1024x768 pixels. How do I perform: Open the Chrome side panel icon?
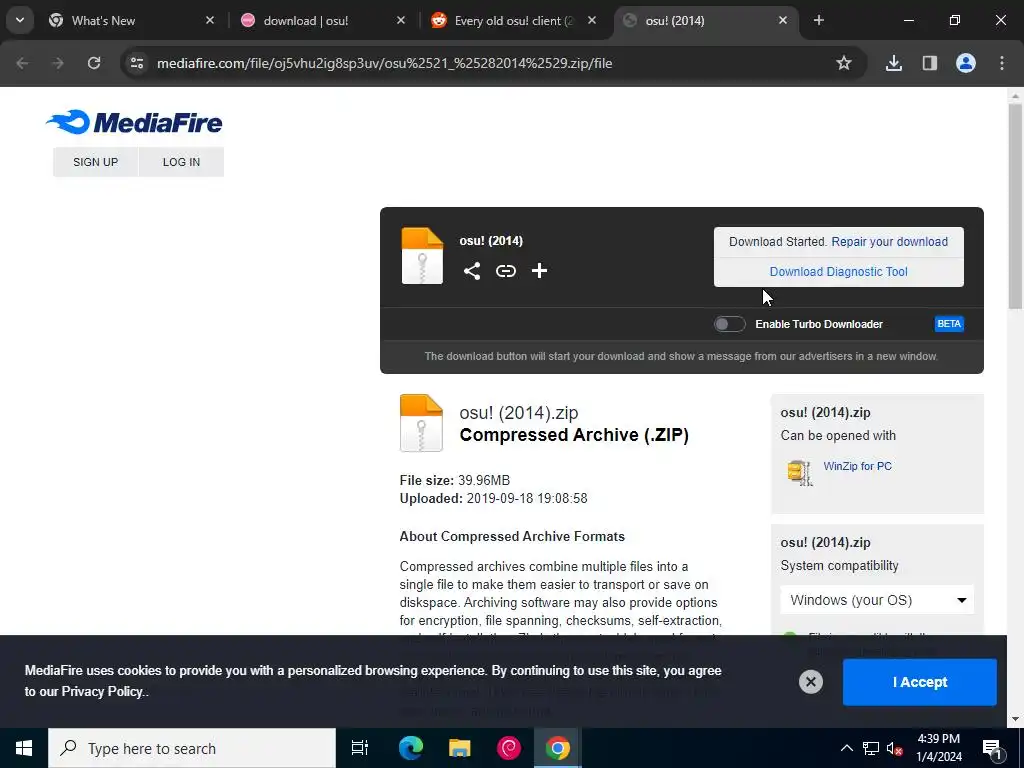[929, 63]
